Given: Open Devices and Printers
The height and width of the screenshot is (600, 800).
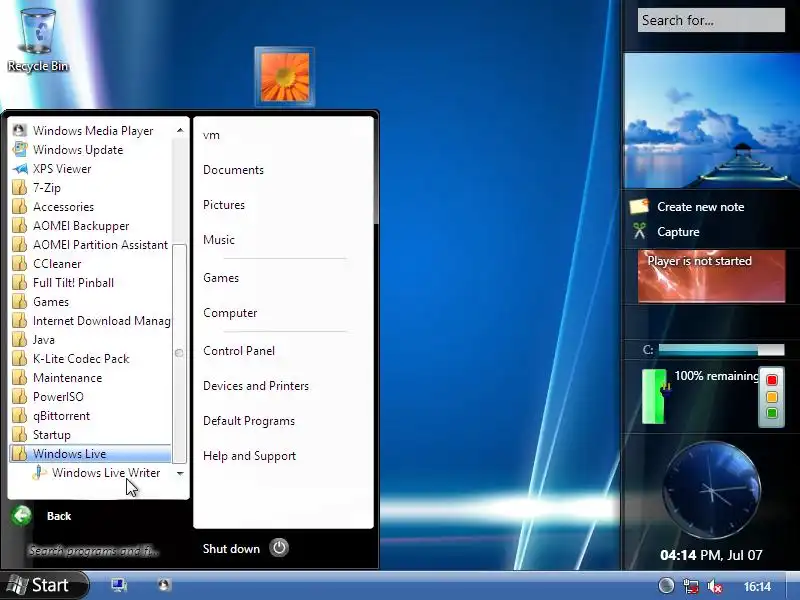Looking at the screenshot, I should tap(256, 386).
